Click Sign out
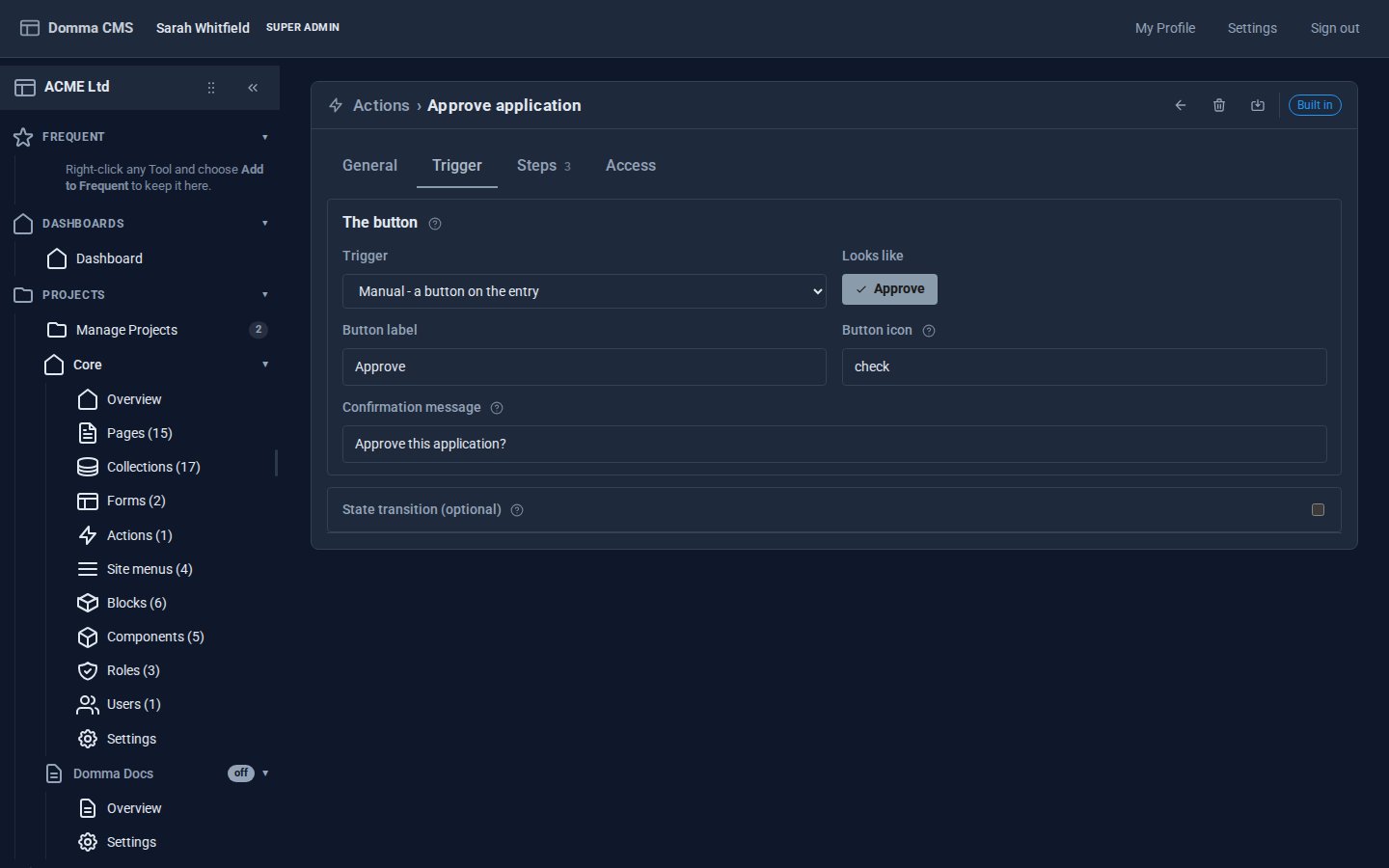Screen dimensions: 1389x868 pos(1335,28)
